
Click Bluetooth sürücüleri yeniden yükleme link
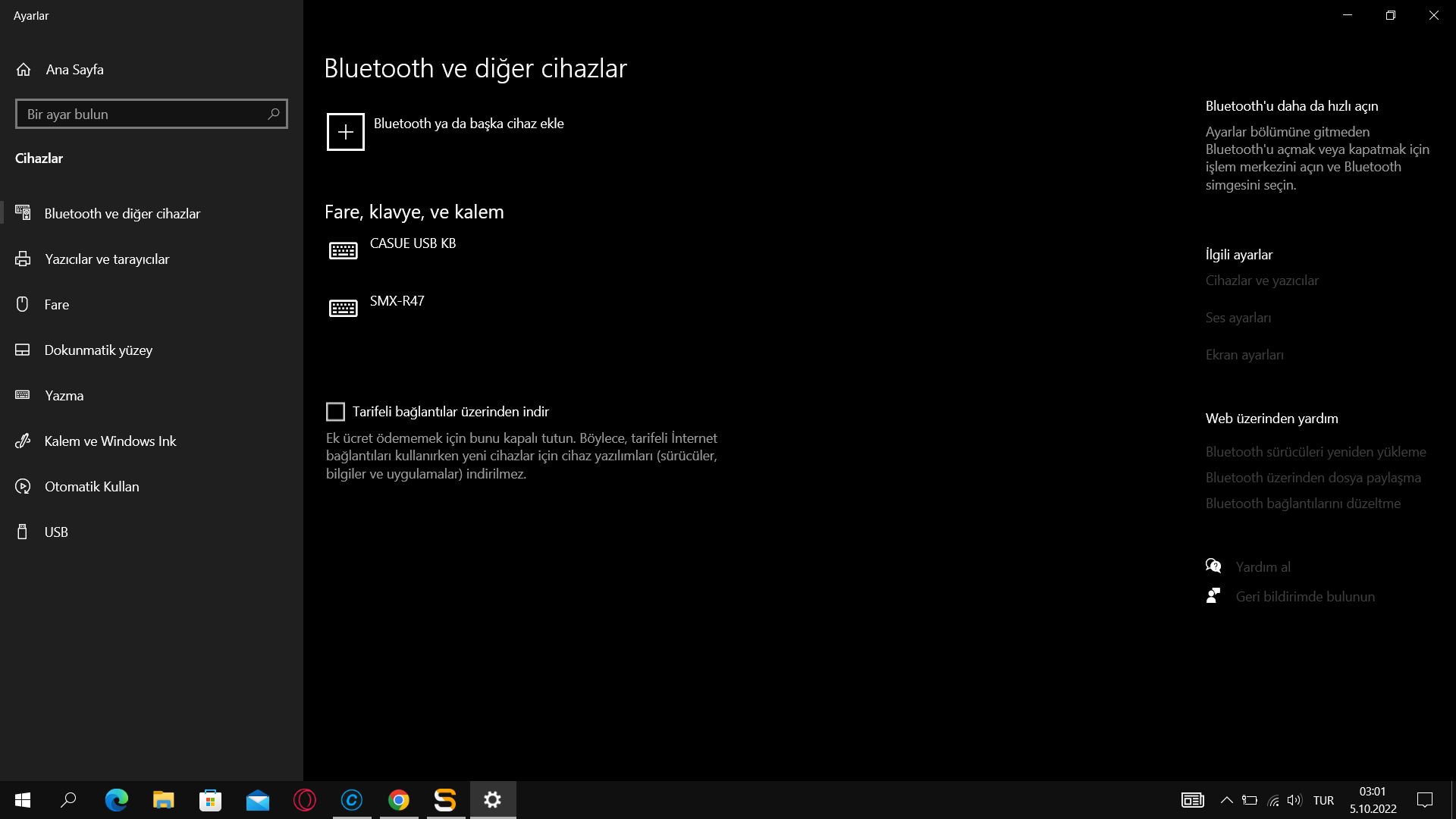point(1316,452)
